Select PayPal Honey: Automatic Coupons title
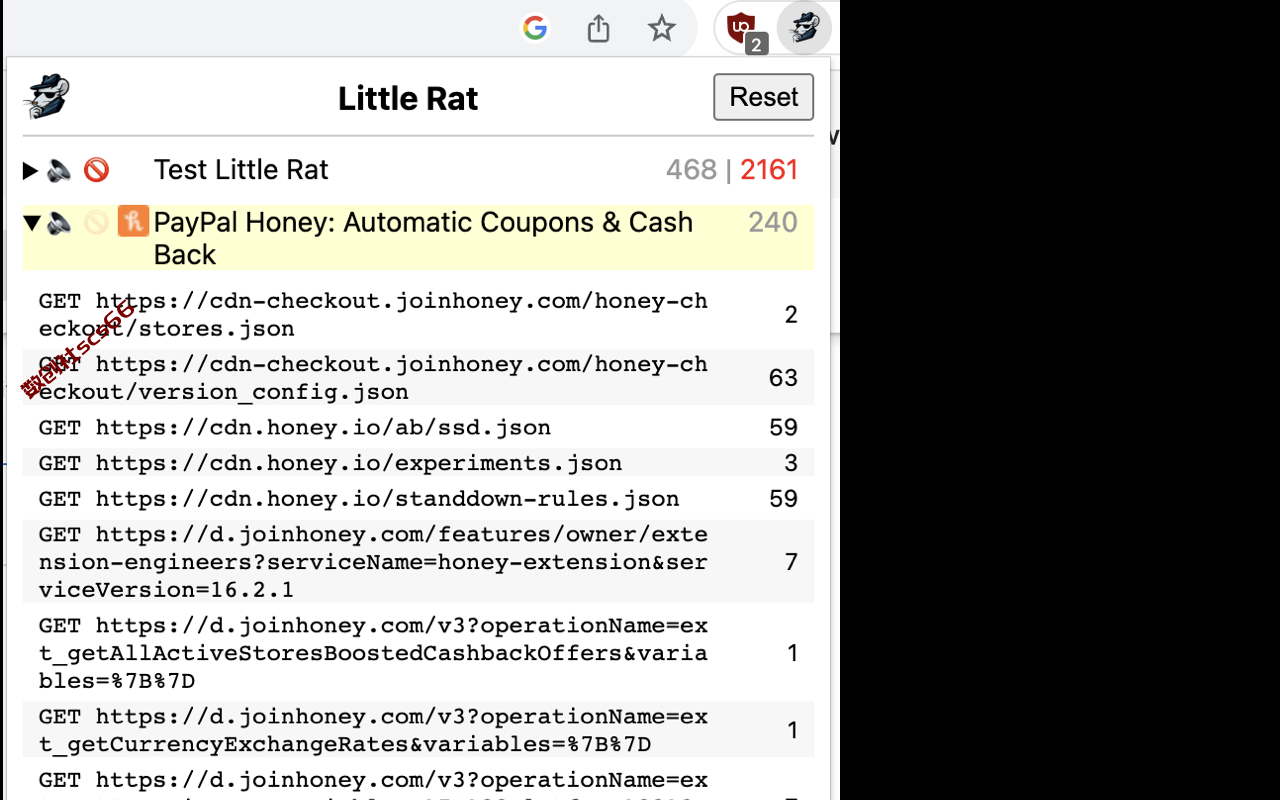 click(423, 238)
